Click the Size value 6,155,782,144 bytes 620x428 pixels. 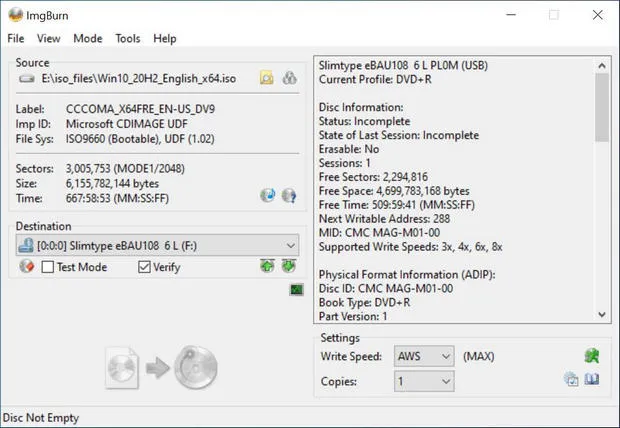point(112,184)
